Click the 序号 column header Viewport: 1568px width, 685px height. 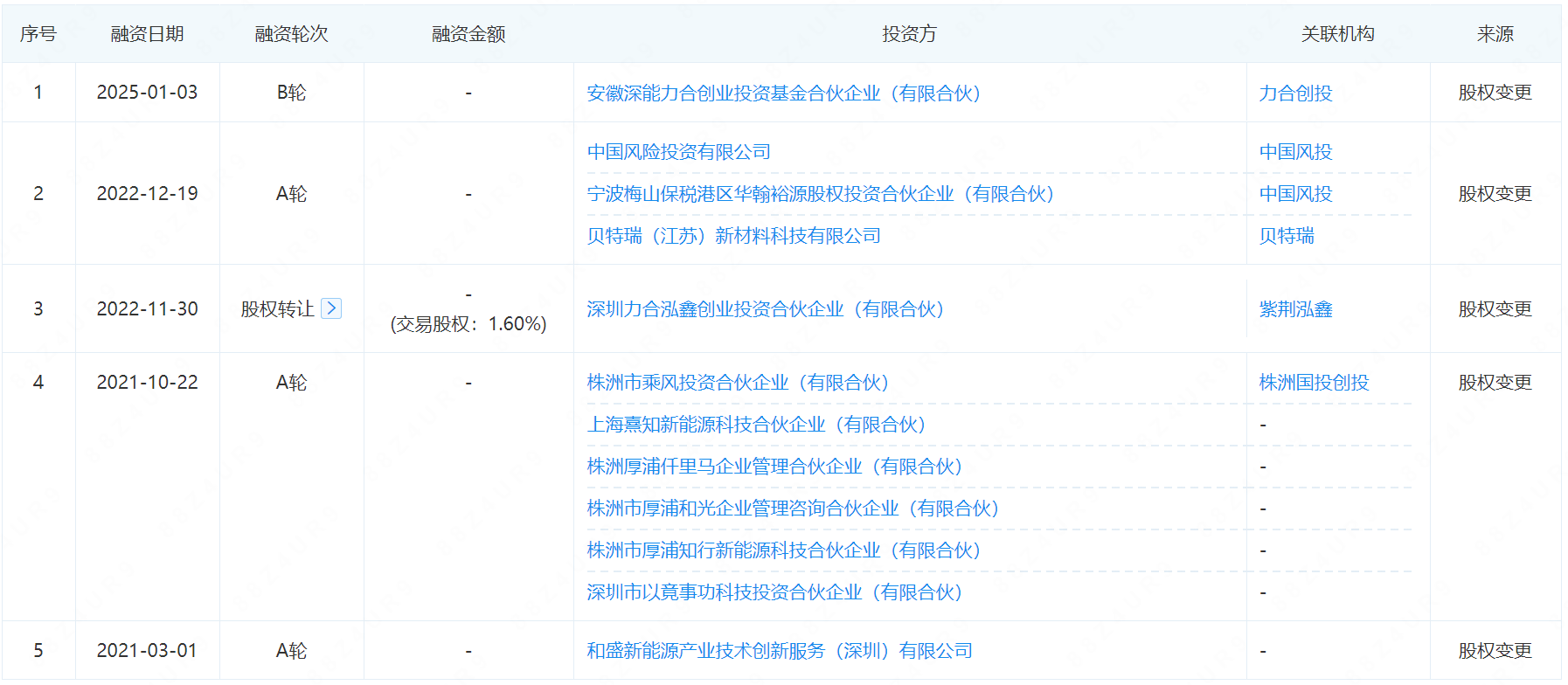(38, 34)
